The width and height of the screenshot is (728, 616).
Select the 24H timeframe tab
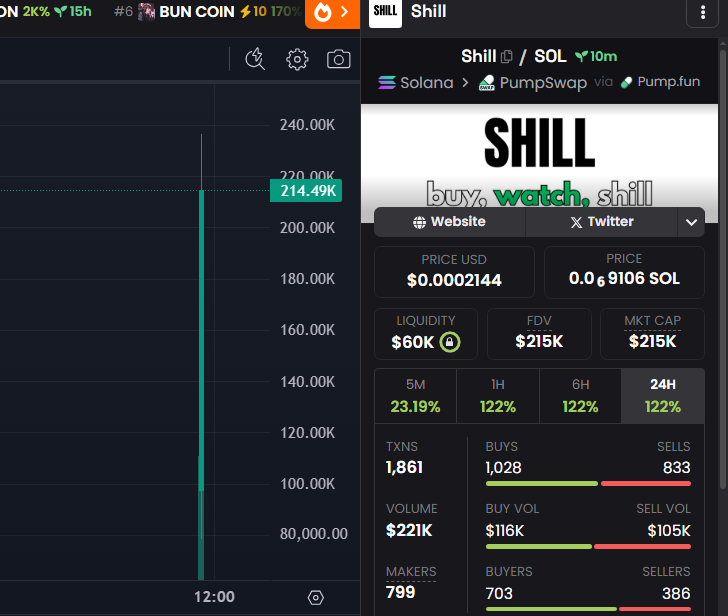tap(663, 396)
